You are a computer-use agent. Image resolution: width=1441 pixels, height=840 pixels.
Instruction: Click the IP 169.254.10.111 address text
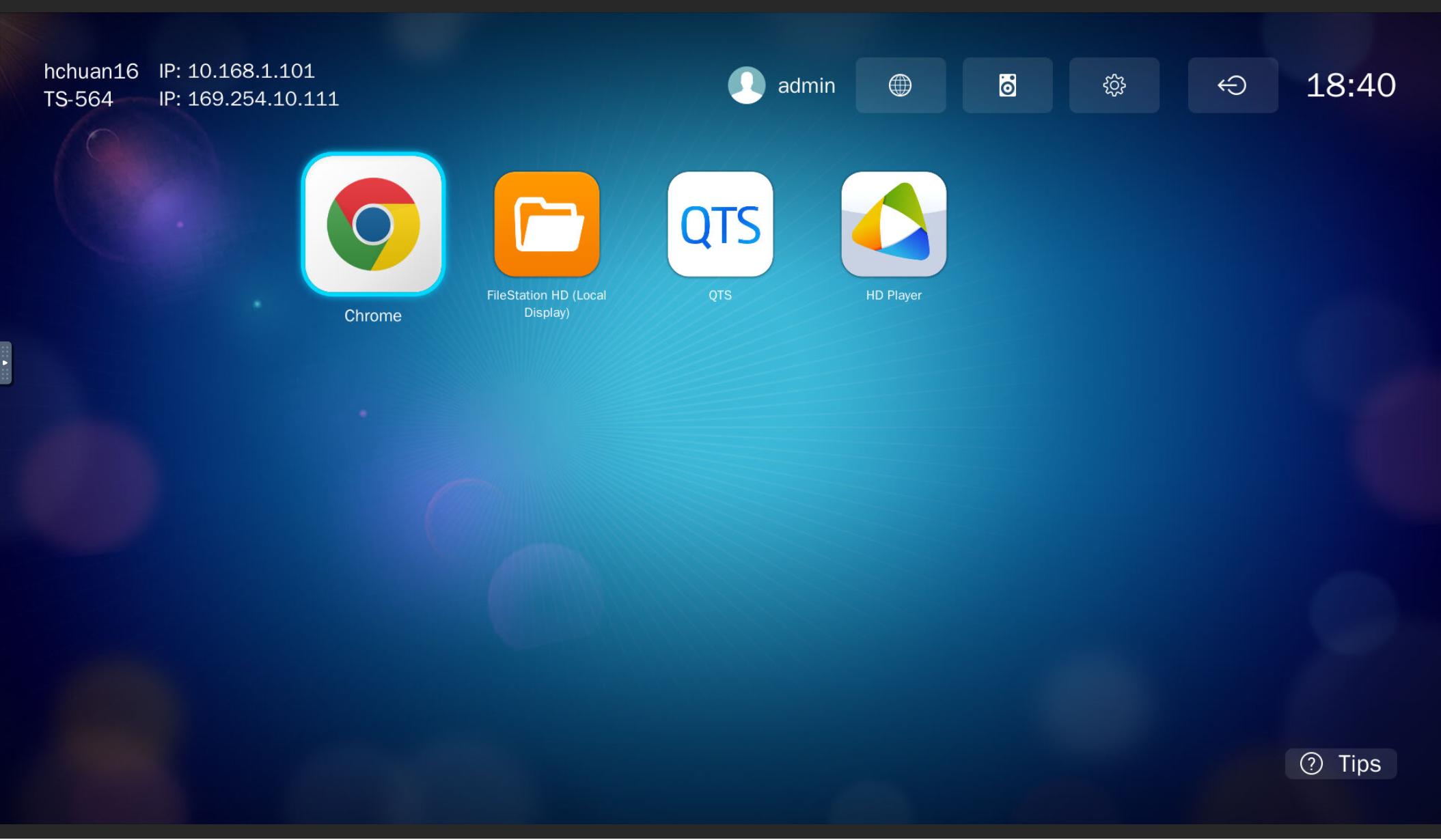point(249,99)
